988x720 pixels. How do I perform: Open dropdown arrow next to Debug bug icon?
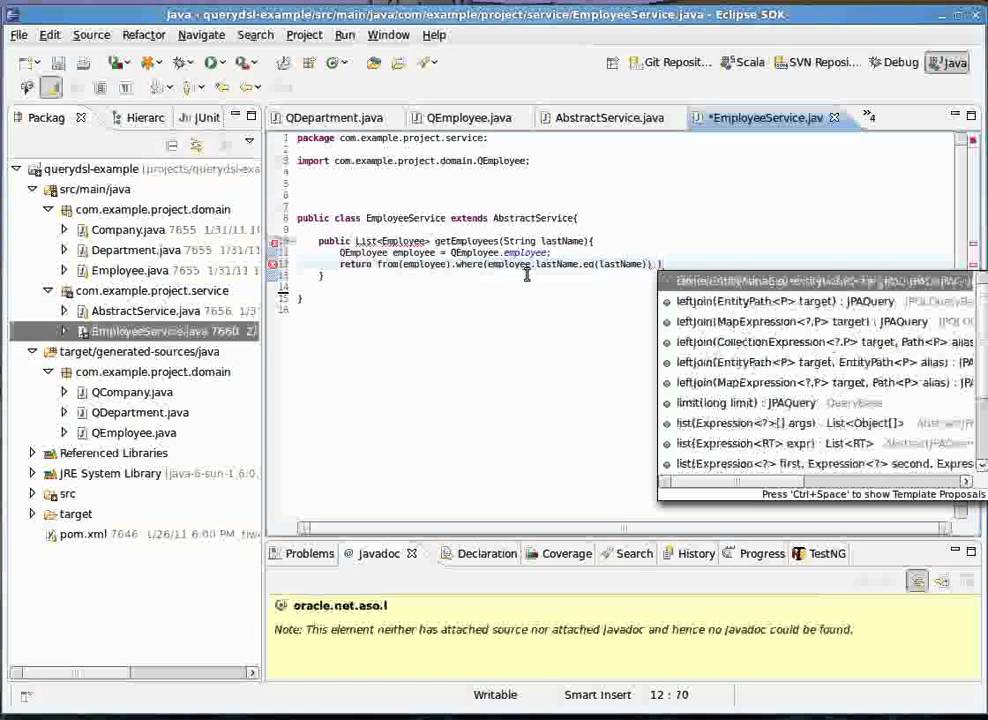192,62
